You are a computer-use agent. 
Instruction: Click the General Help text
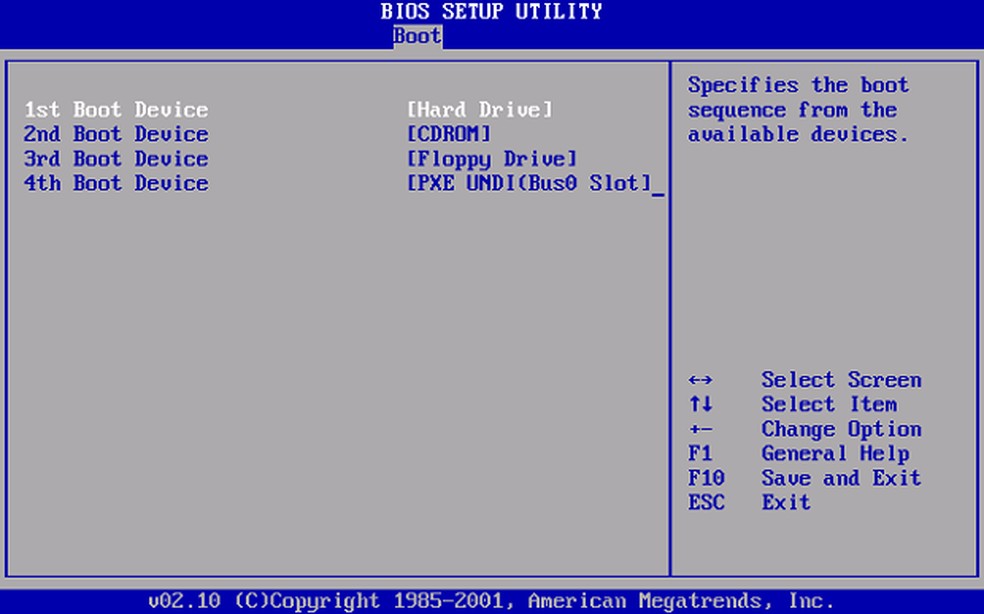pos(835,454)
